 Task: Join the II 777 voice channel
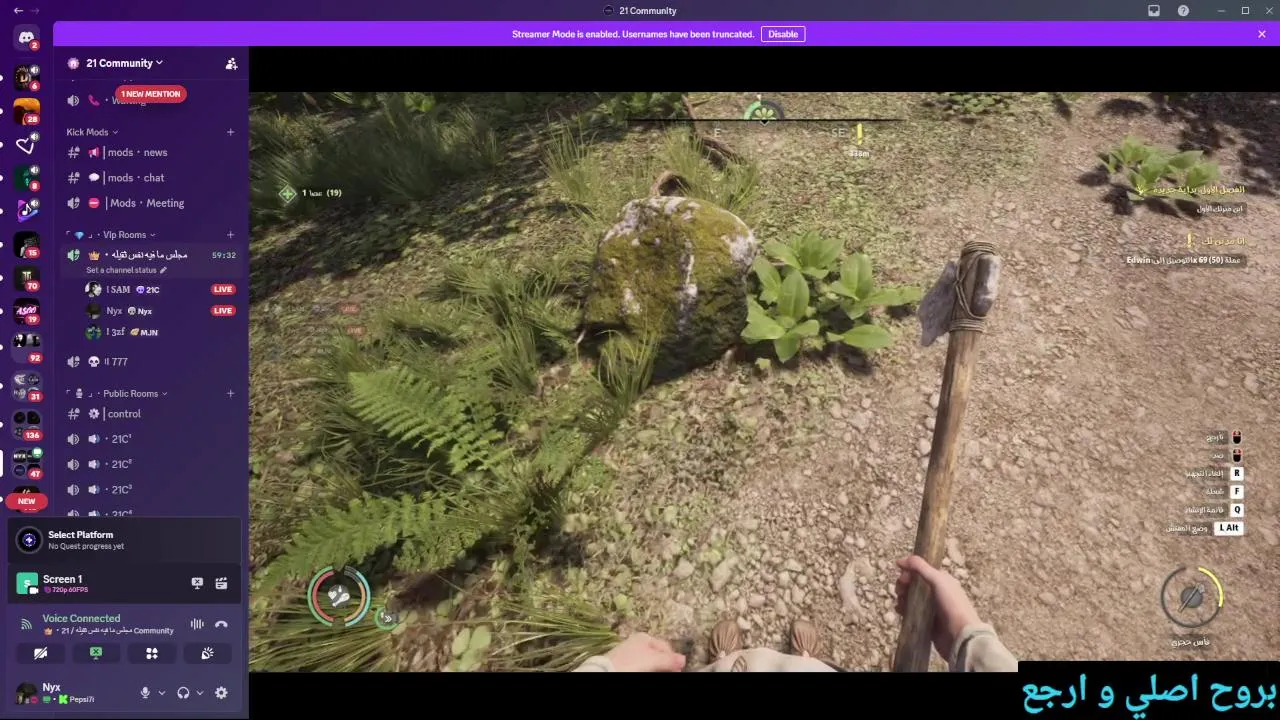coord(152,362)
